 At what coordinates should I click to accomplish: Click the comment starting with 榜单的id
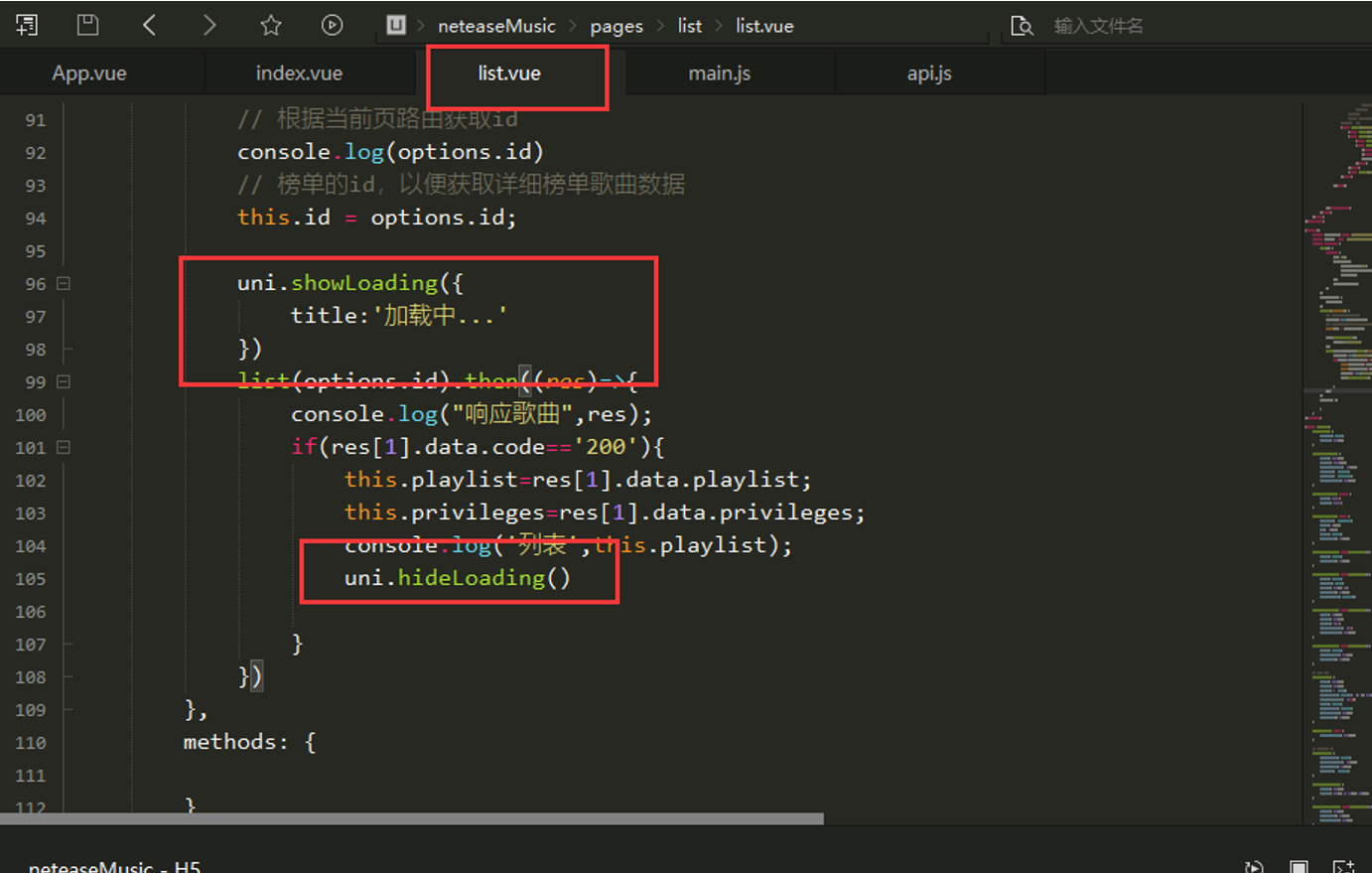(461, 185)
